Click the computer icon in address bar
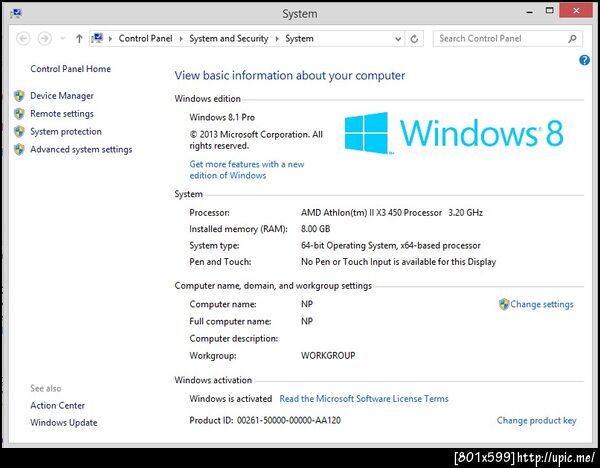This screenshot has width=600, height=468. (98, 38)
